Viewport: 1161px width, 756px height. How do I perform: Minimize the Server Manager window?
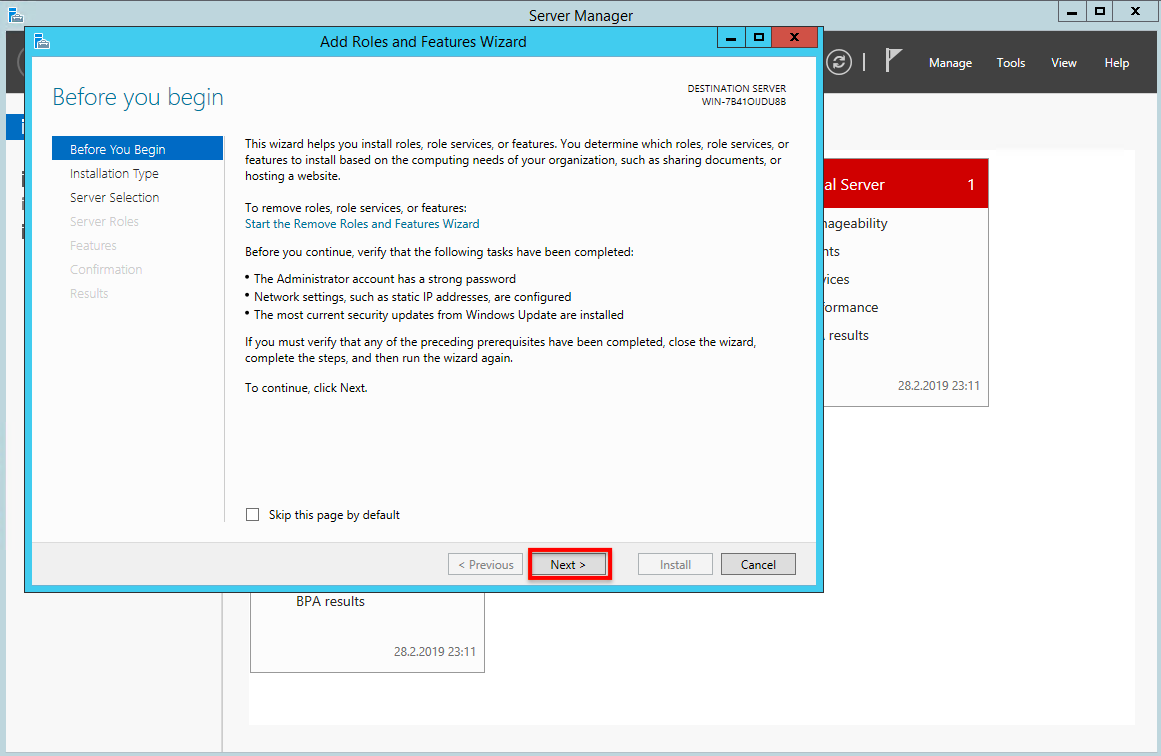pyautogui.click(x=1071, y=11)
